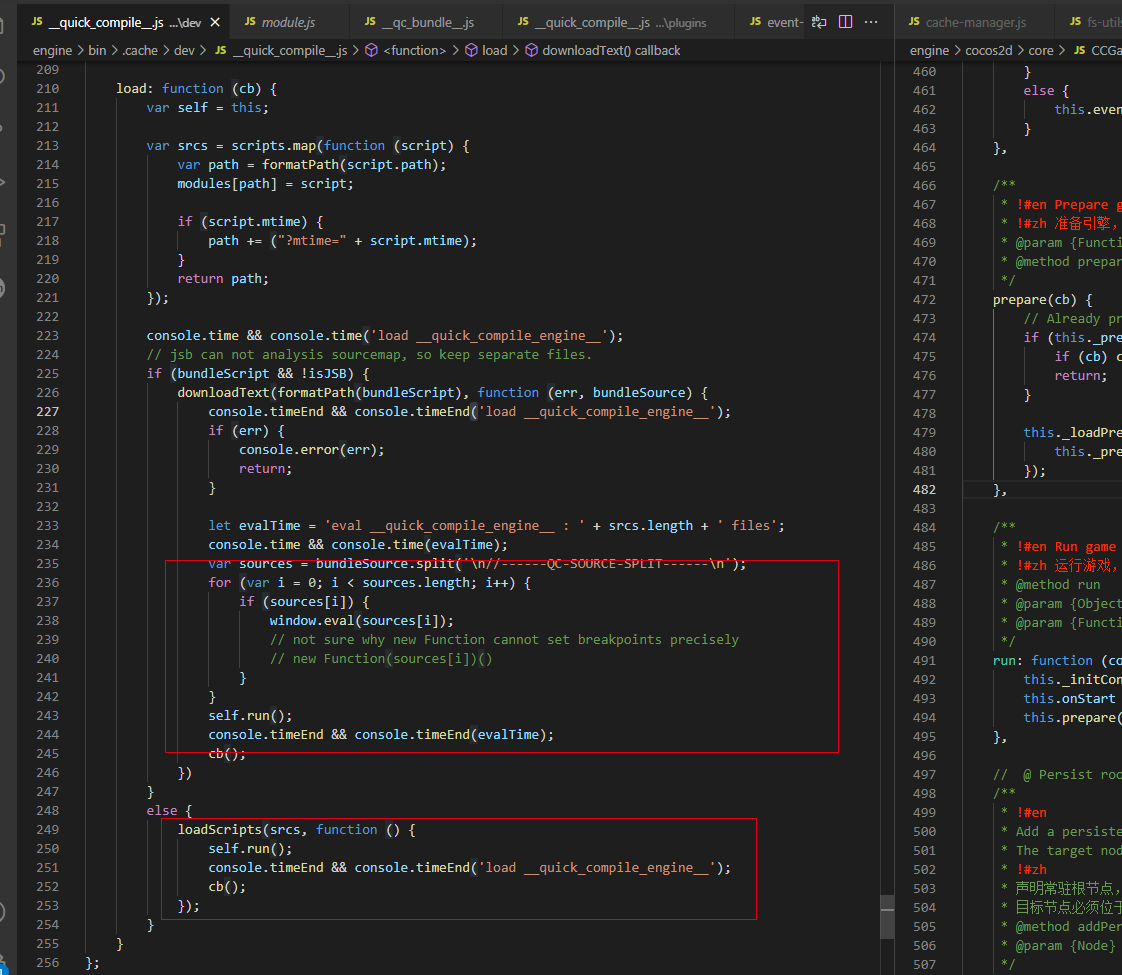This screenshot has height=975, width=1122.
Task: Click the downloadText() callback symbol icon
Action: 531,50
